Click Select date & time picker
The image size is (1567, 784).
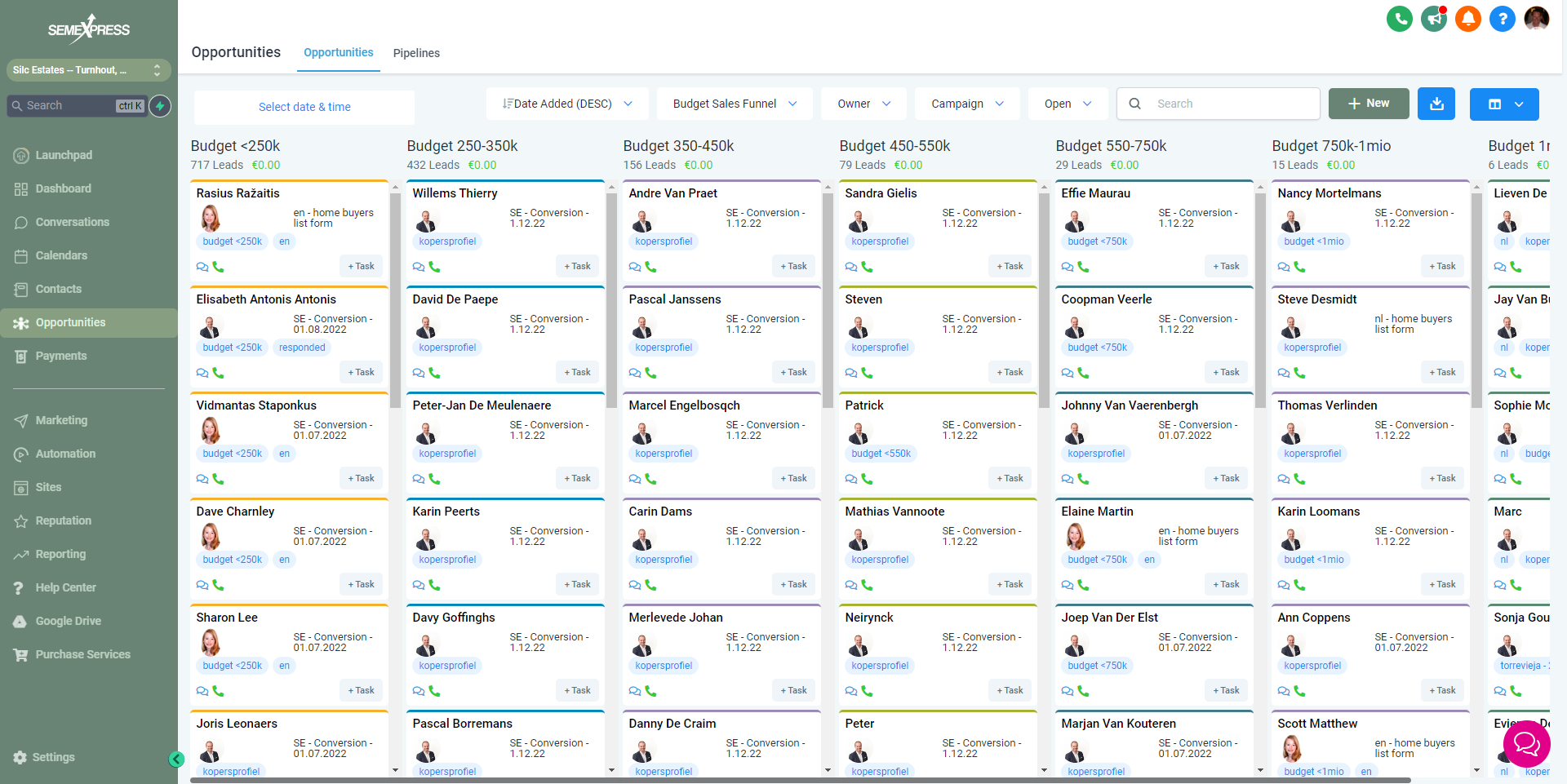304,107
